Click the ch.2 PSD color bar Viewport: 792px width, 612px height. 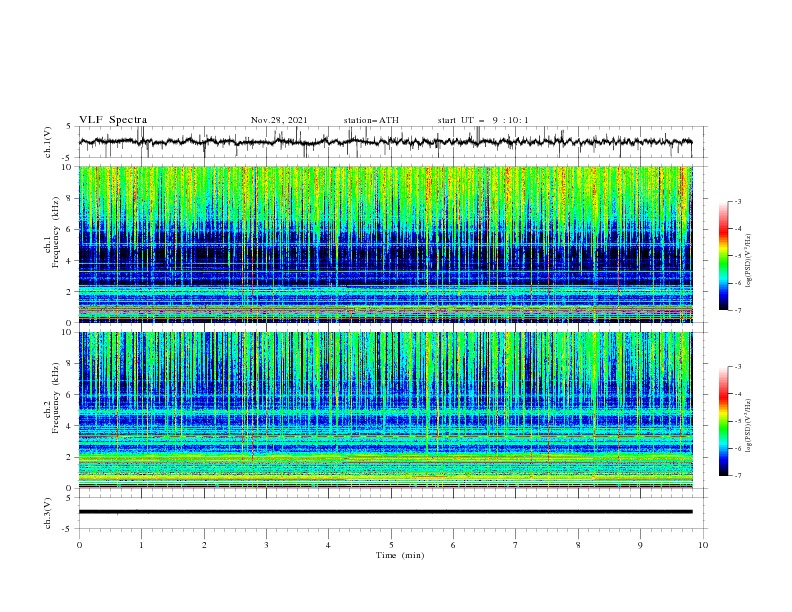pyautogui.click(x=723, y=421)
